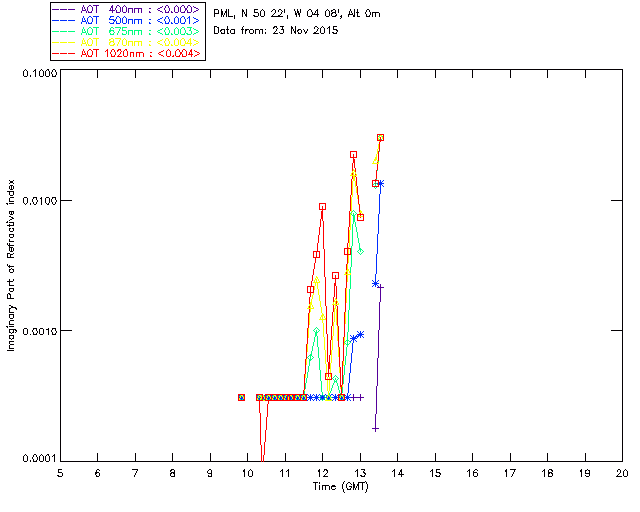This screenshot has height=512, width=640.
Task: Click x-axis tick label 5
Action: pos(60,474)
